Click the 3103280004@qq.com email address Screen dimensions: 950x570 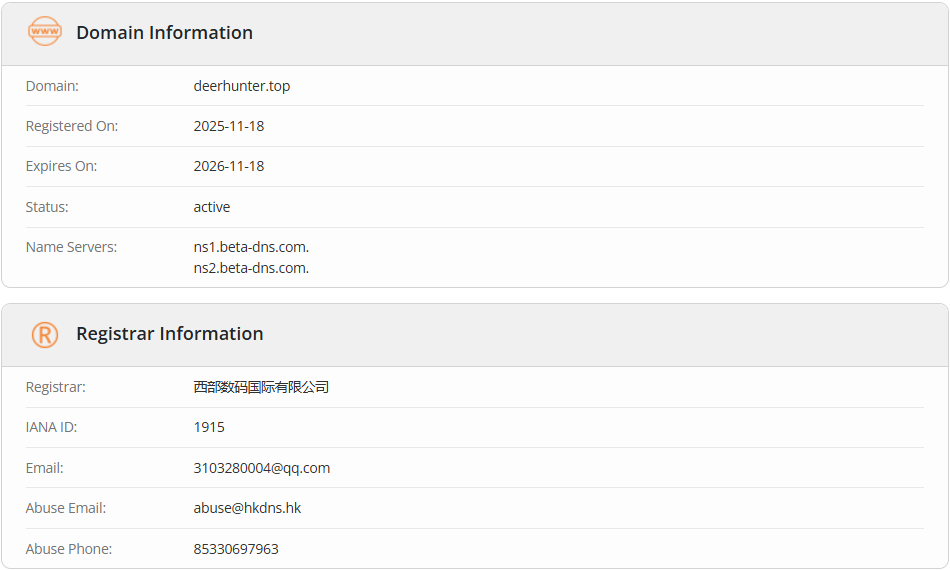point(262,468)
